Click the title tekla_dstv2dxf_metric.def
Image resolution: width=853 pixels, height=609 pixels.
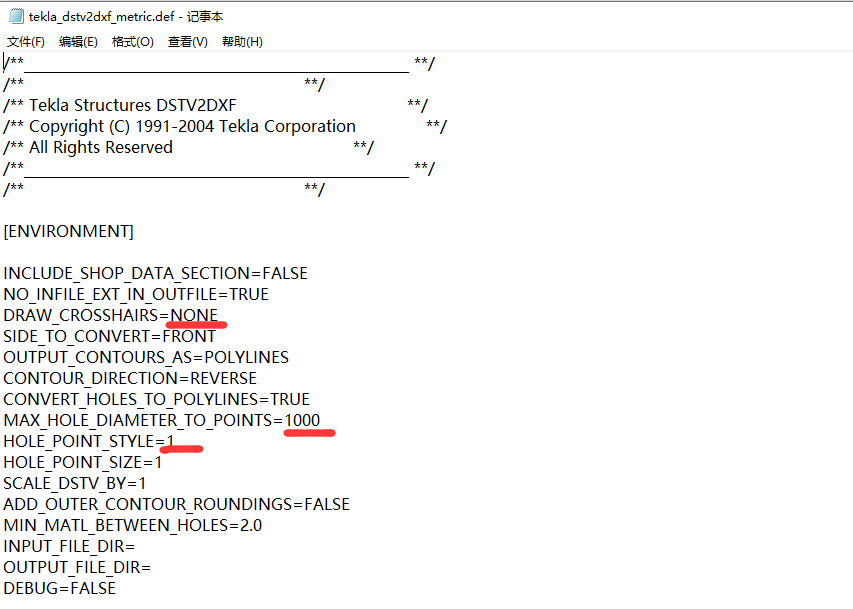click(x=101, y=17)
